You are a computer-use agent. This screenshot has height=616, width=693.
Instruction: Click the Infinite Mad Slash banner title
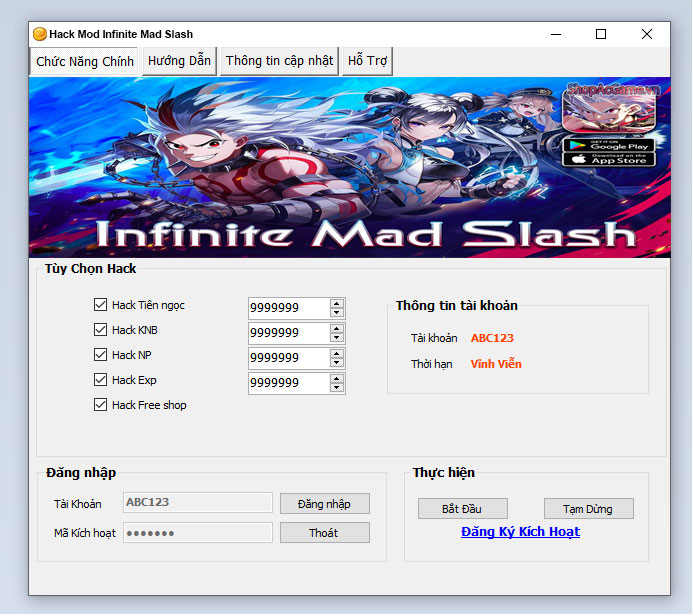(366, 234)
